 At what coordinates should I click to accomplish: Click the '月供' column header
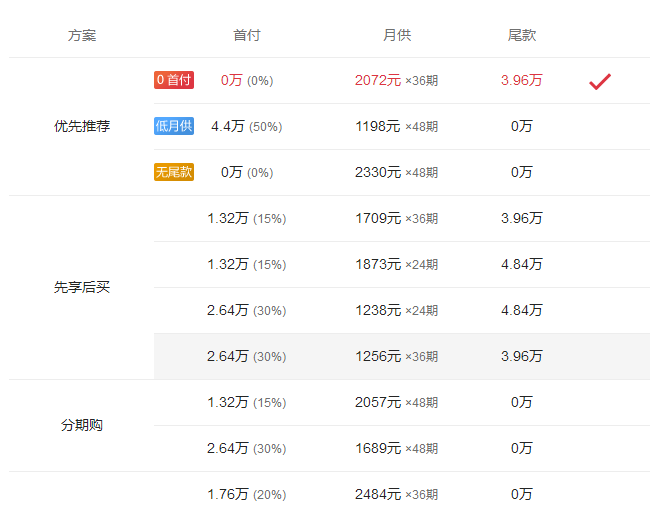pyautogui.click(x=396, y=35)
